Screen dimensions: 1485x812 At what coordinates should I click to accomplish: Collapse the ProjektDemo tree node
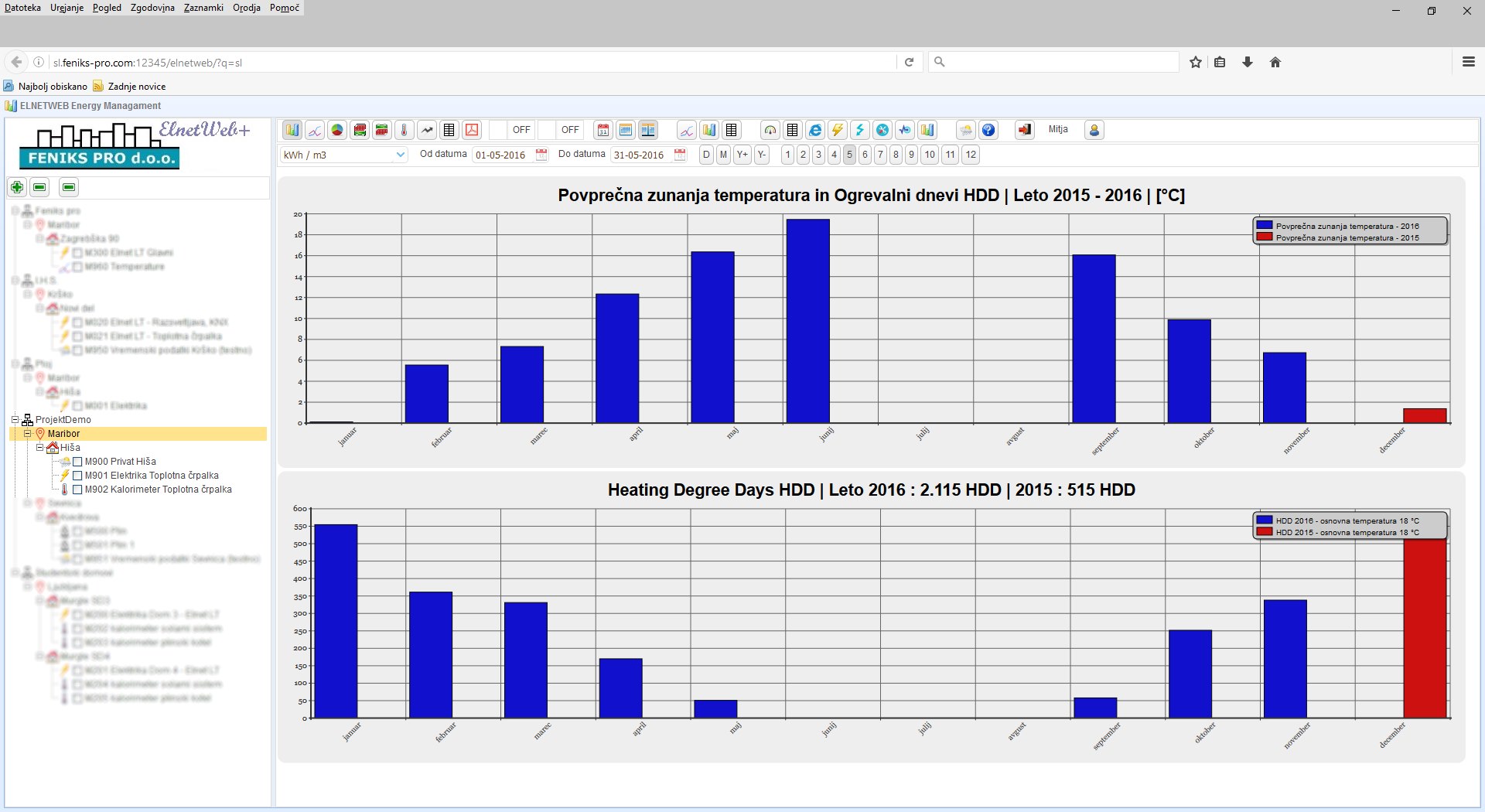[15, 420]
